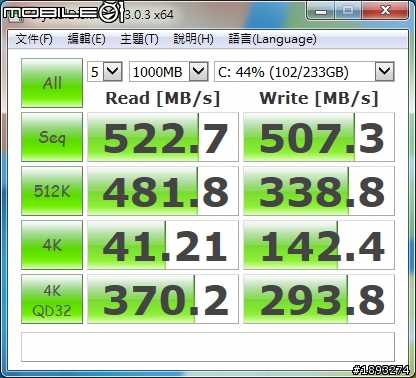Maximize the benchmark window
The image size is (416, 378).
pyautogui.click(x=348, y=11)
